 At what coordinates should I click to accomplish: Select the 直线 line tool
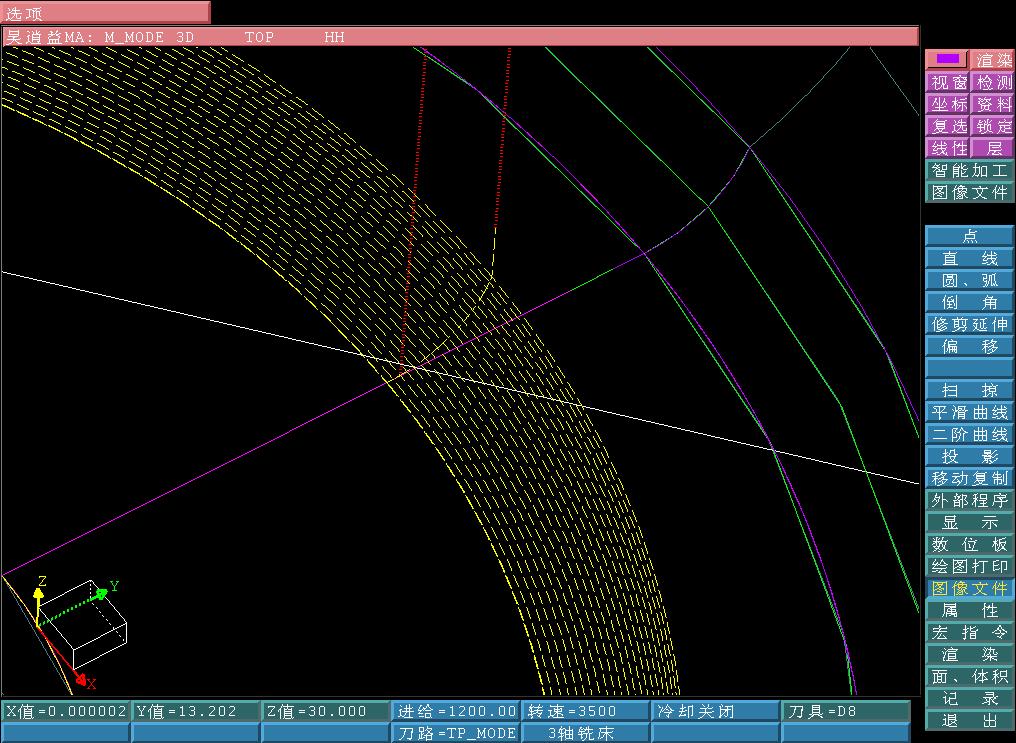pyautogui.click(x=969, y=258)
